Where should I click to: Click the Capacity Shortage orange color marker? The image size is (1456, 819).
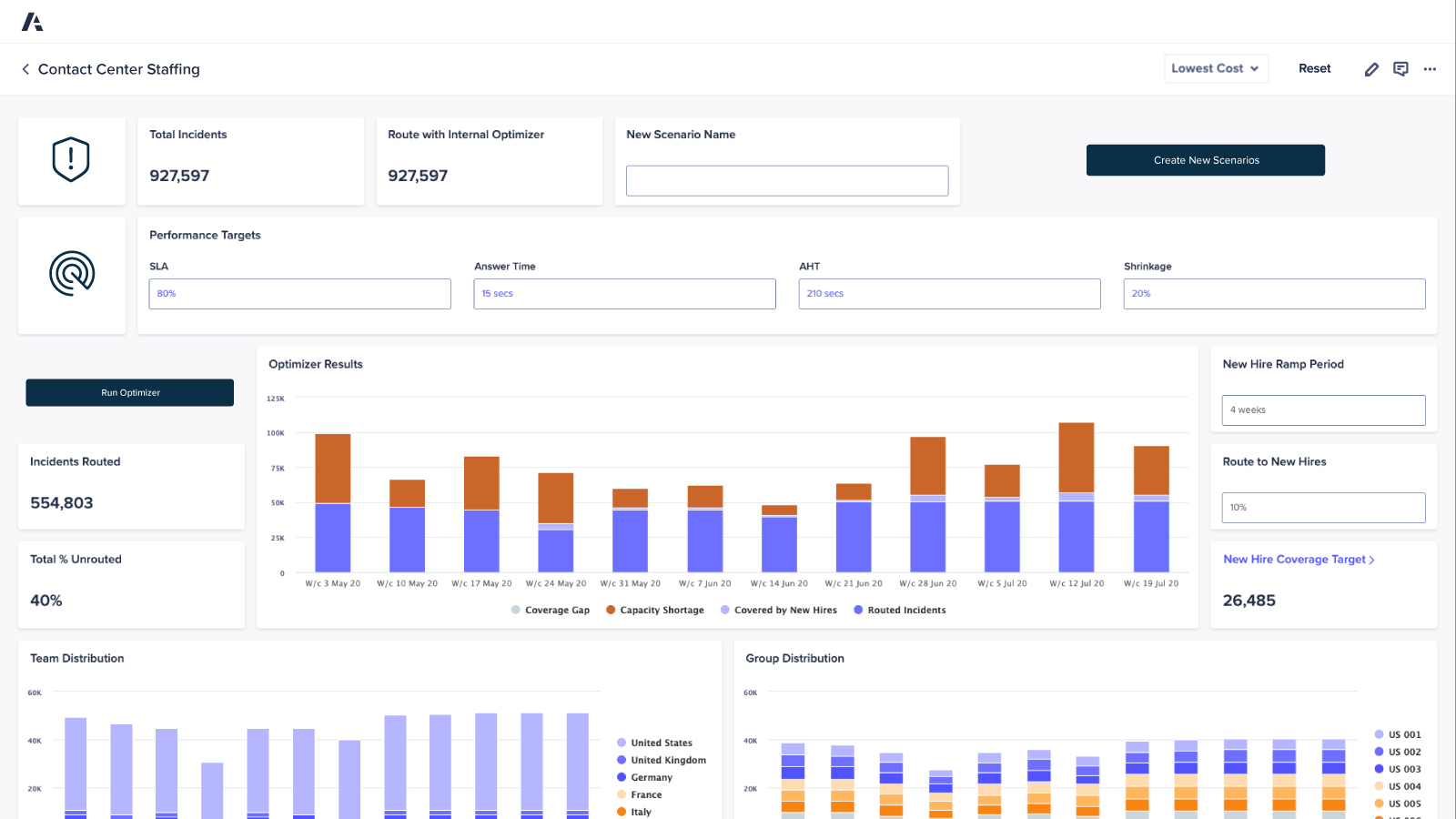point(610,610)
